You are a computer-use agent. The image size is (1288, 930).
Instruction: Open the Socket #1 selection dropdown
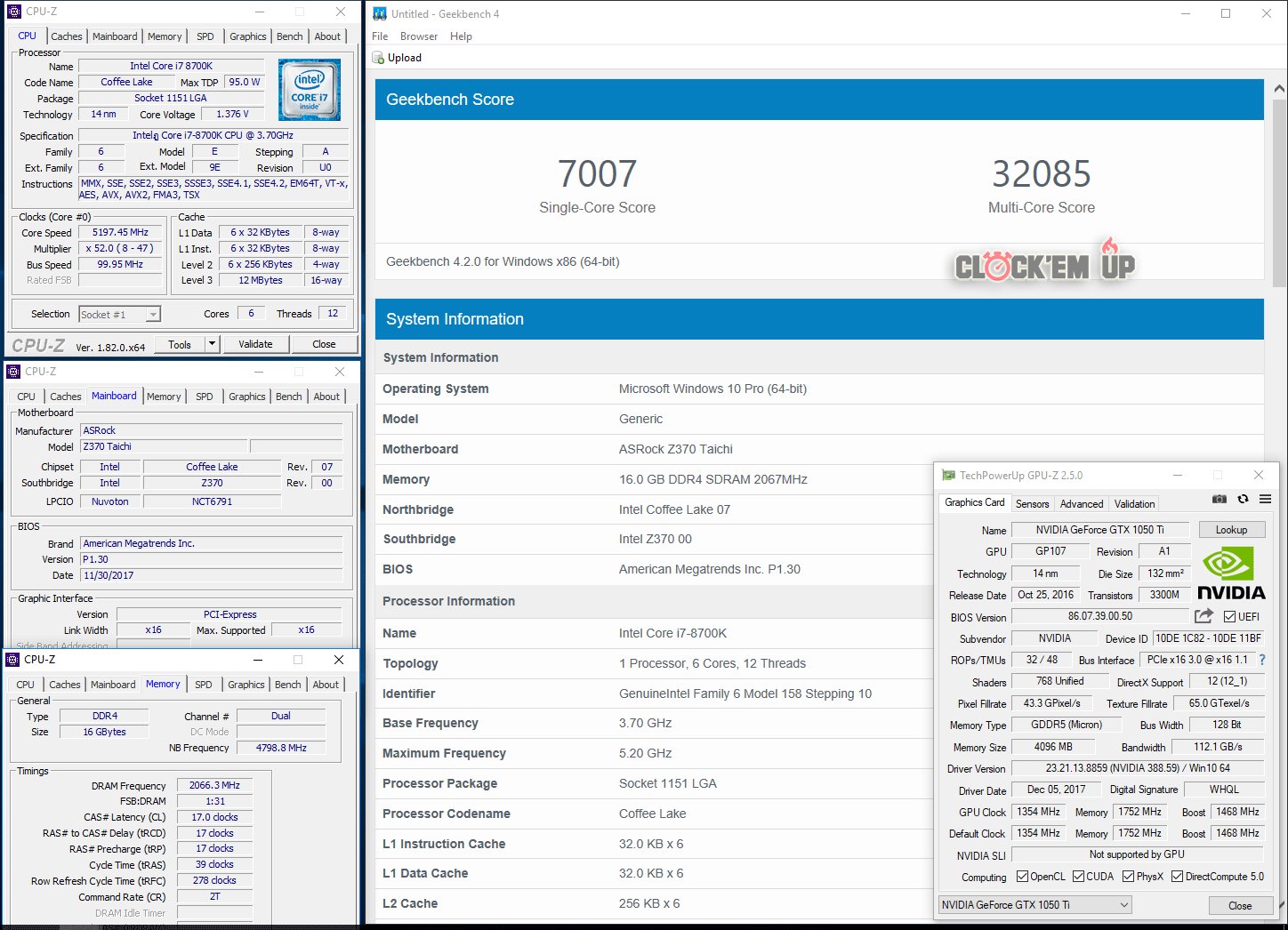pos(119,315)
